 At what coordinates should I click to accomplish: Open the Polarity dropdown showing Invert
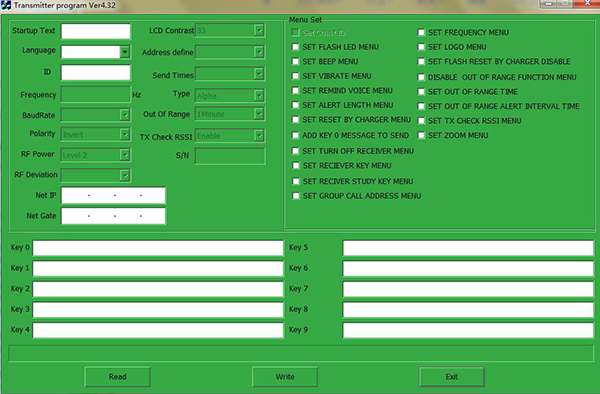[x=125, y=134]
